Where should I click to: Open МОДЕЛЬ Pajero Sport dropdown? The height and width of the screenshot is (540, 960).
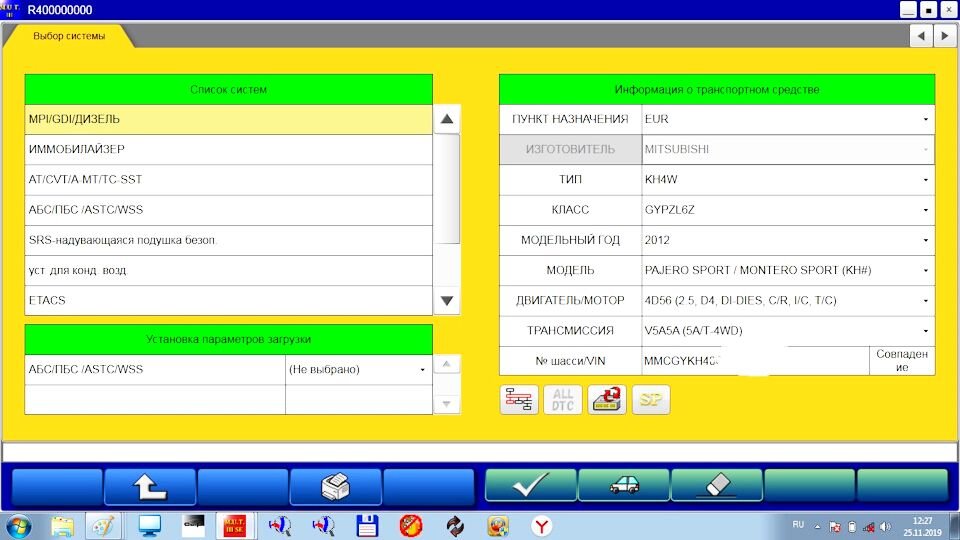(788, 271)
